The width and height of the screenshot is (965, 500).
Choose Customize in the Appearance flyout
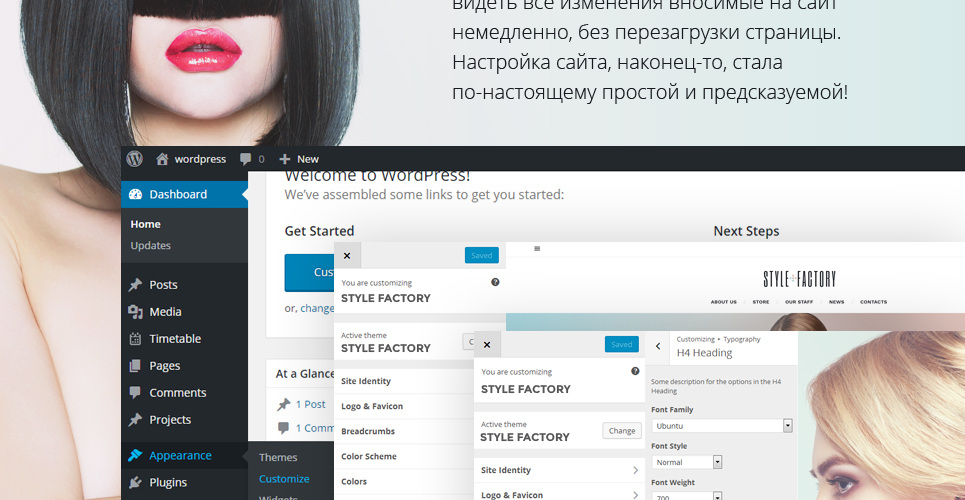coord(284,478)
